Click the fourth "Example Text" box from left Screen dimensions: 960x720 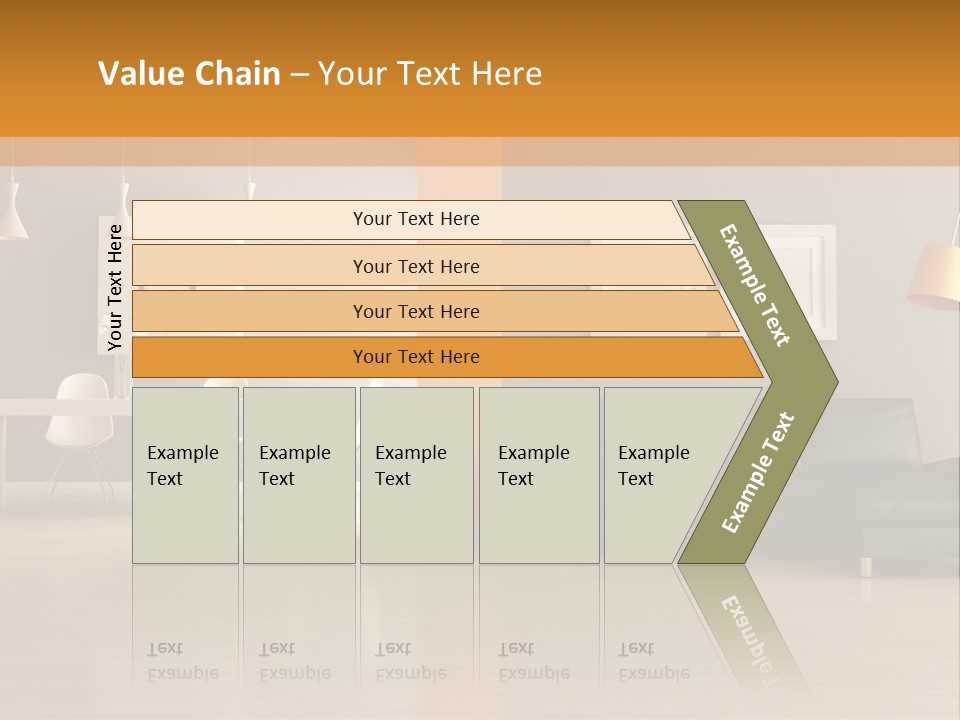[539, 475]
